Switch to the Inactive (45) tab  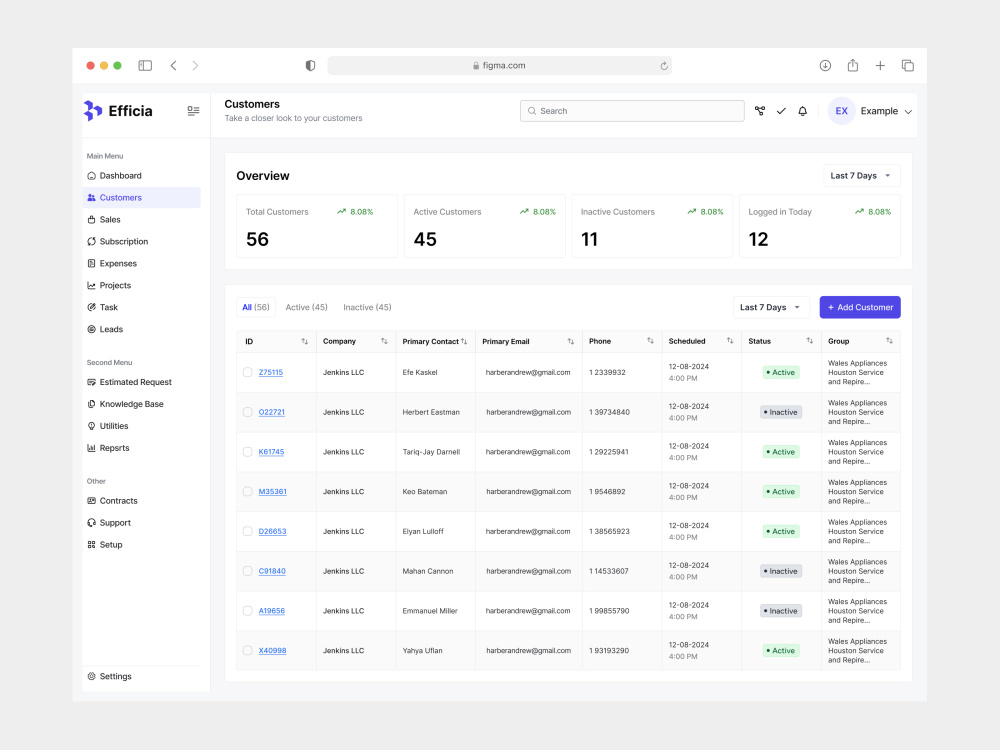pos(367,307)
